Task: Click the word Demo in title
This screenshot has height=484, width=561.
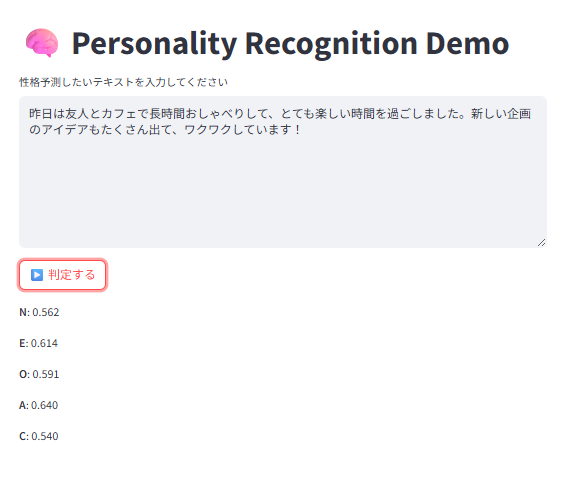Action: [x=467, y=44]
